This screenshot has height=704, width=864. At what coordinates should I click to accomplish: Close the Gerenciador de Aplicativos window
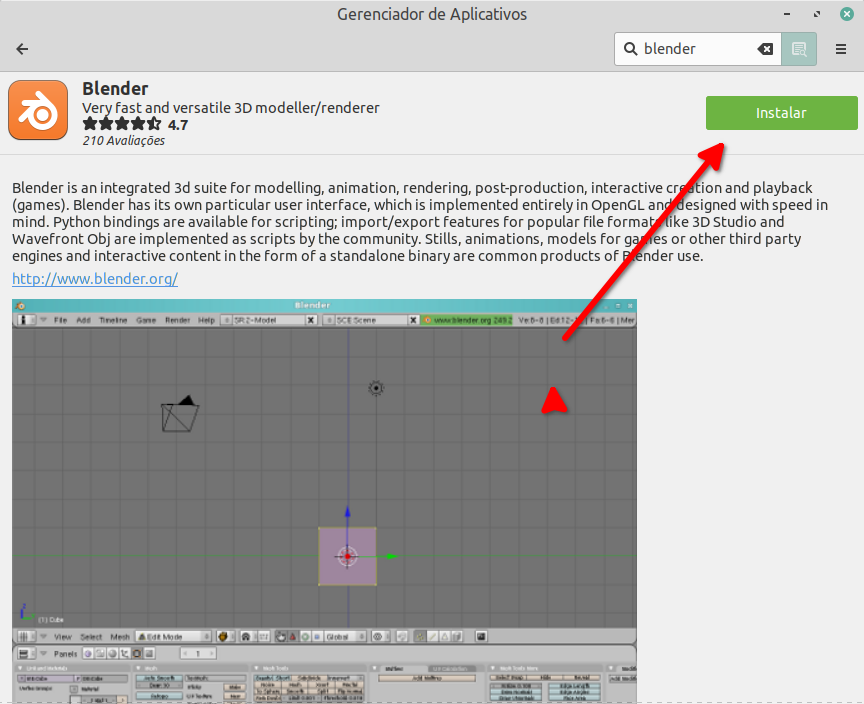click(846, 14)
